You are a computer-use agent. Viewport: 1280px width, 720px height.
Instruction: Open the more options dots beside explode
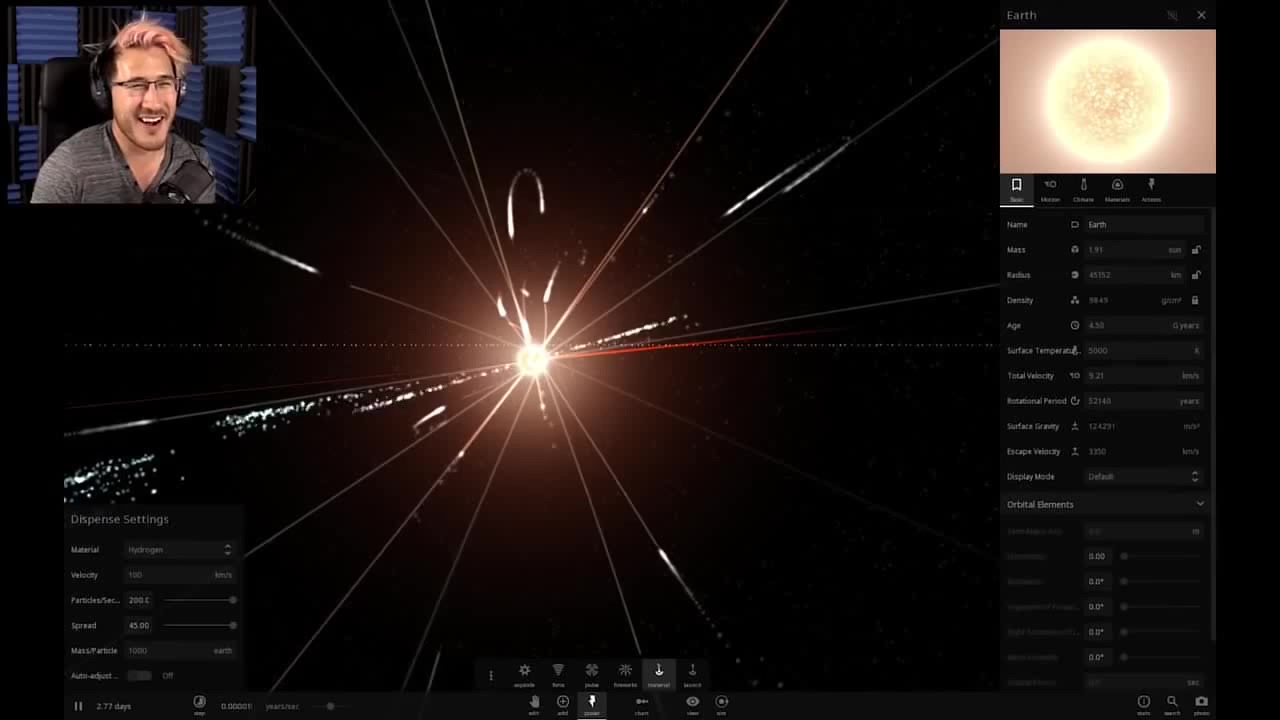[x=491, y=675]
